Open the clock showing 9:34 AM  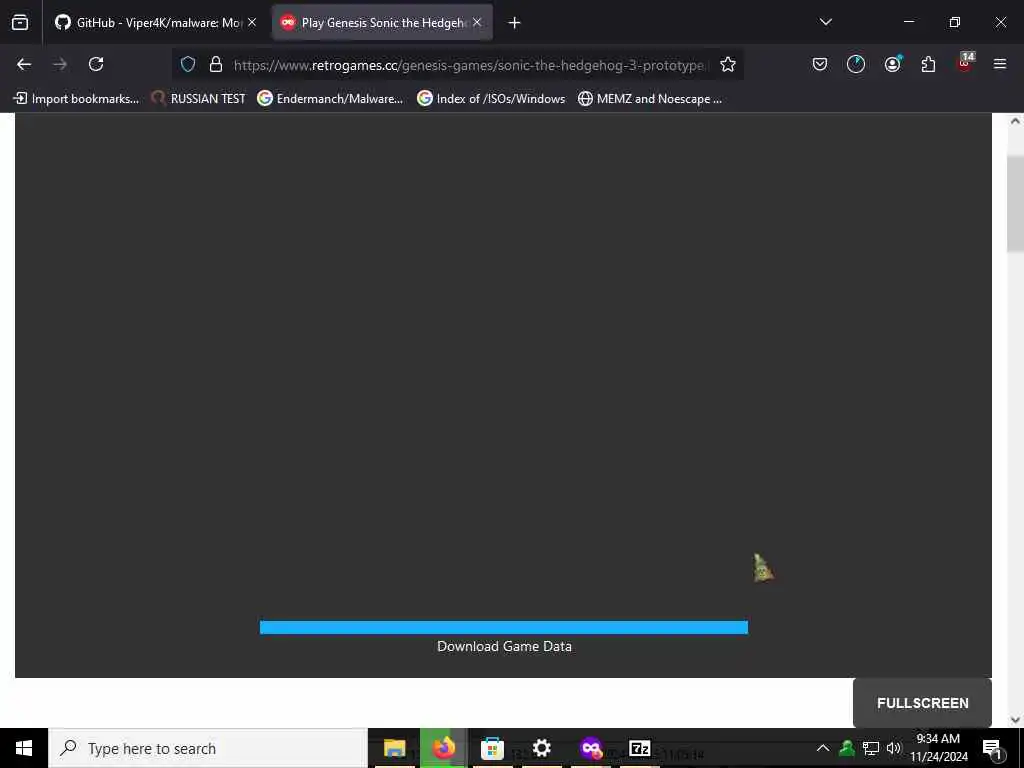[x=938, y=748]
